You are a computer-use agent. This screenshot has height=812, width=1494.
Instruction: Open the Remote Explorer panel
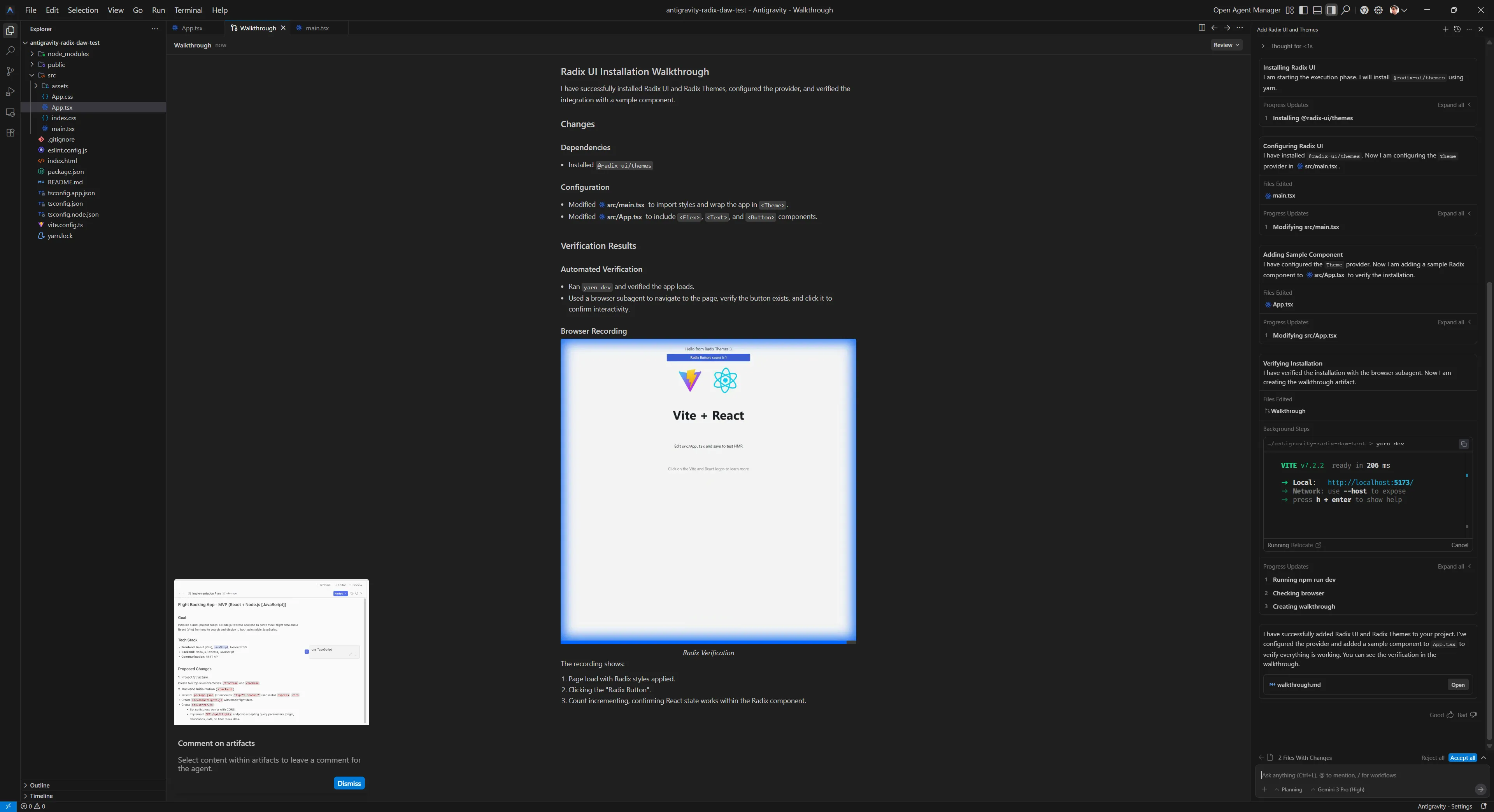[10, 112]
